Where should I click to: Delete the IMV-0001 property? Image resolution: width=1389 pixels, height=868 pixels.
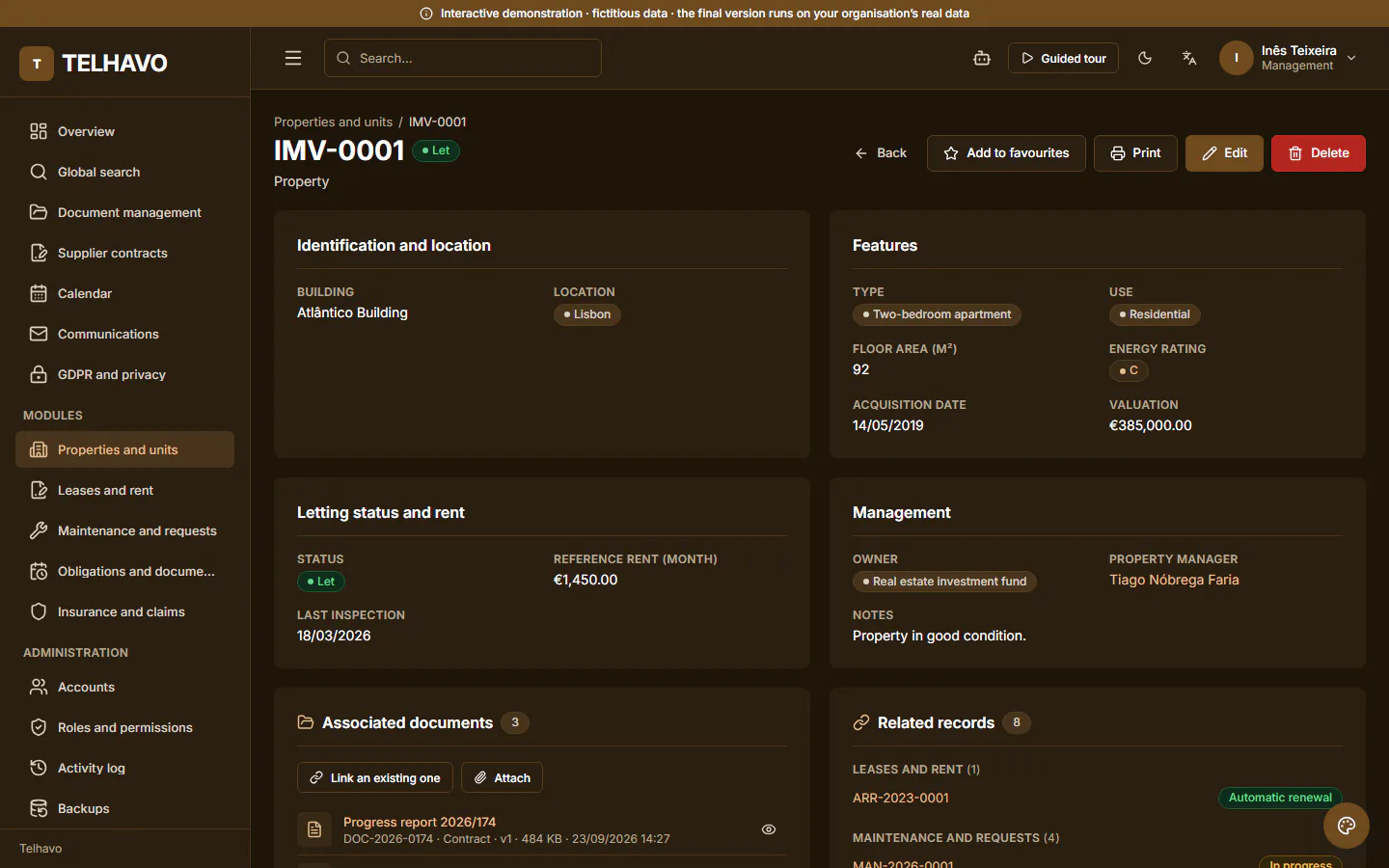[x=1319, y=153]
